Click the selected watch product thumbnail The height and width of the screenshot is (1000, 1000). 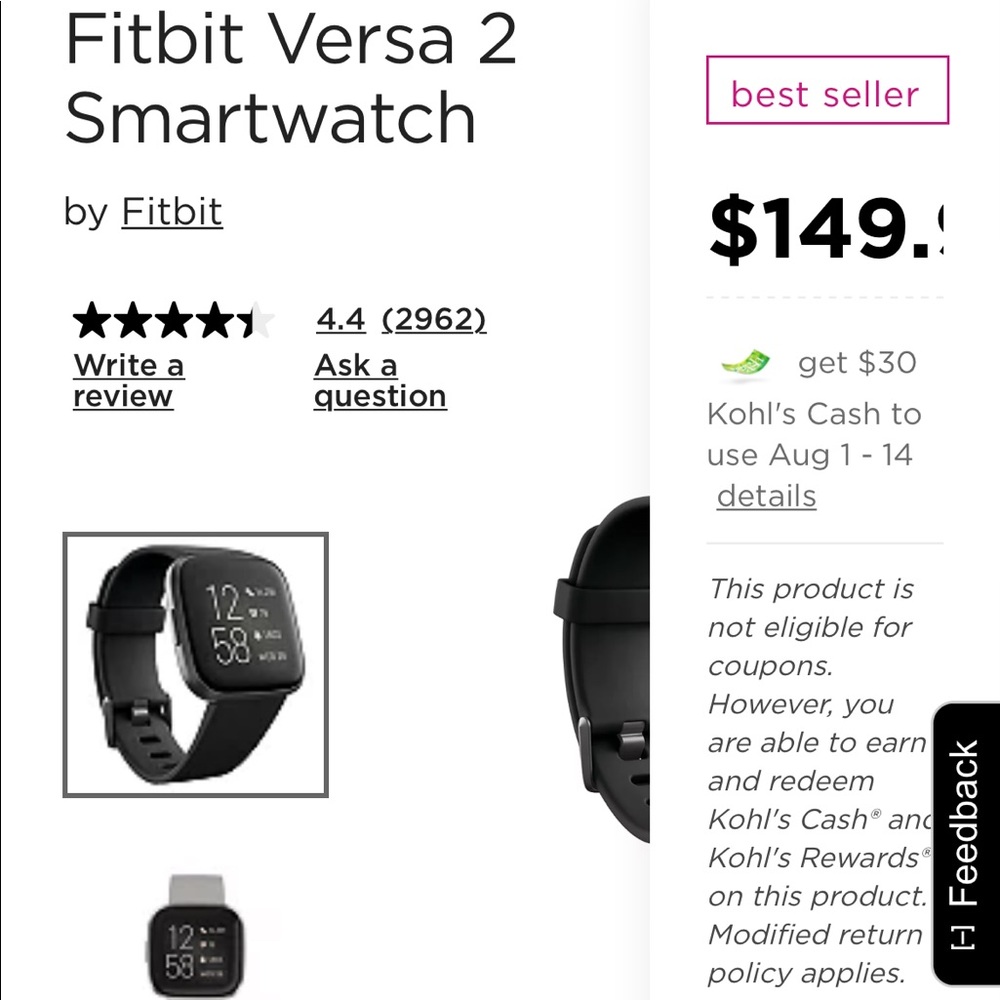[x=195, y=662]
